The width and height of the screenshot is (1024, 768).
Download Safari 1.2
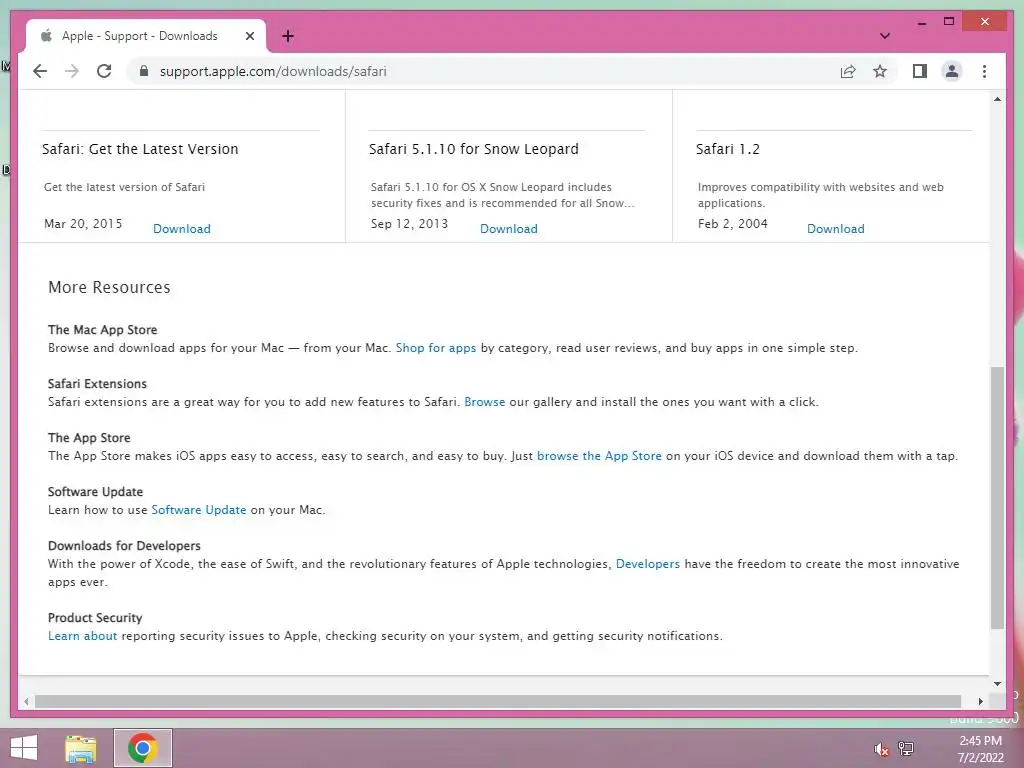coord(835,229)
